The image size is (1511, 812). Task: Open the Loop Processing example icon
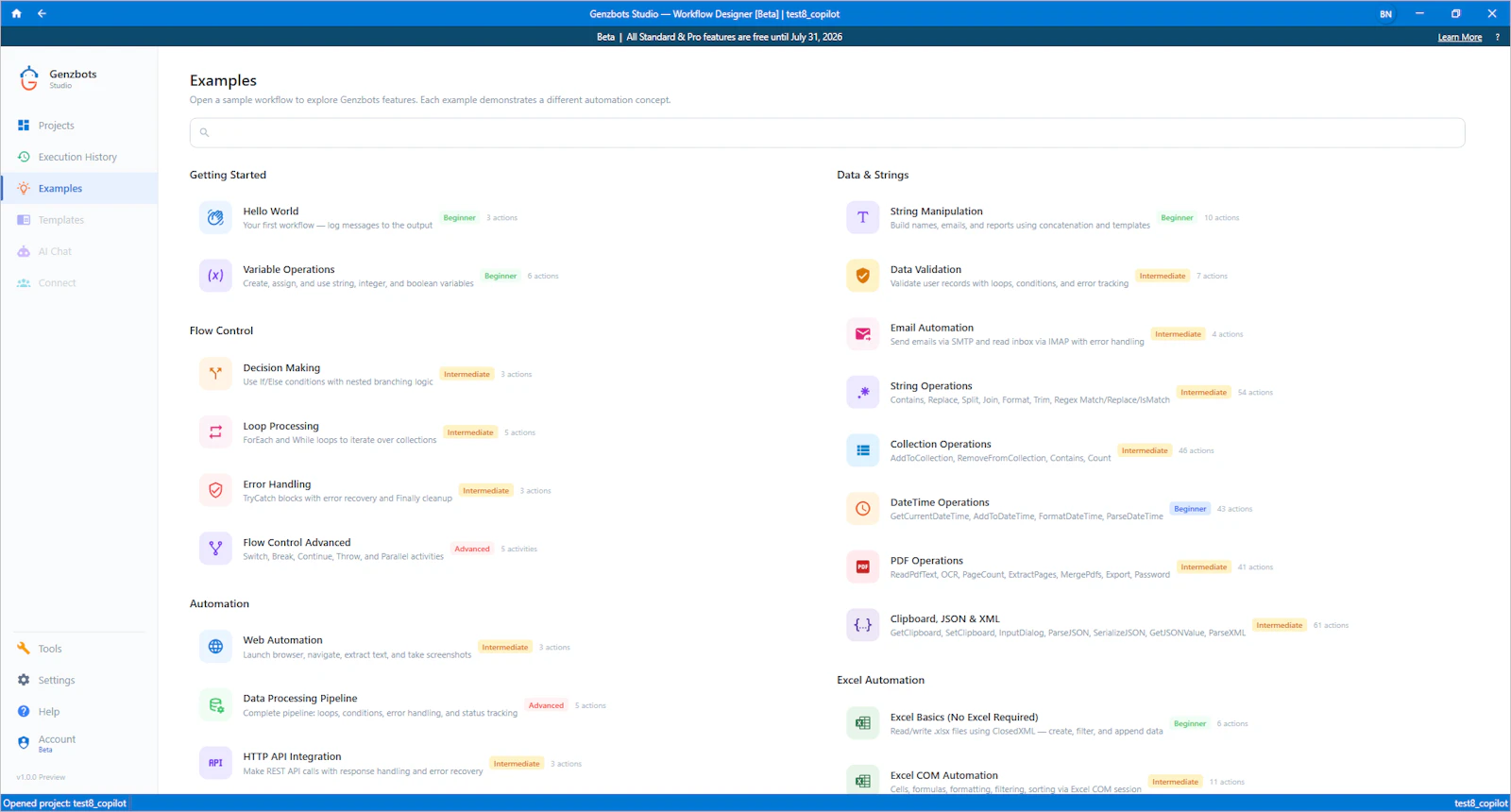(x=215, y=432)
